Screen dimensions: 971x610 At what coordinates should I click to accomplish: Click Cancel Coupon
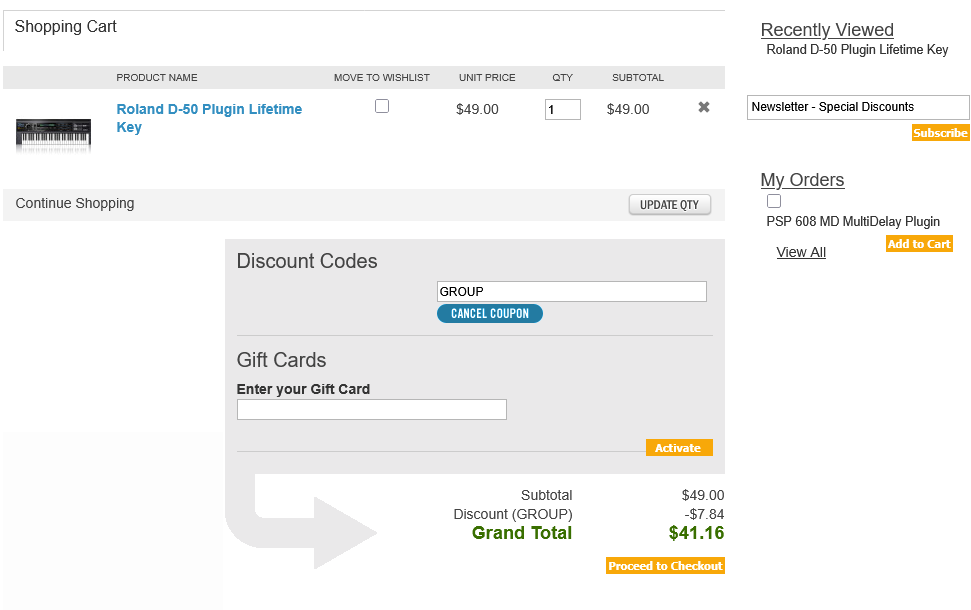(x=489, y=313)
